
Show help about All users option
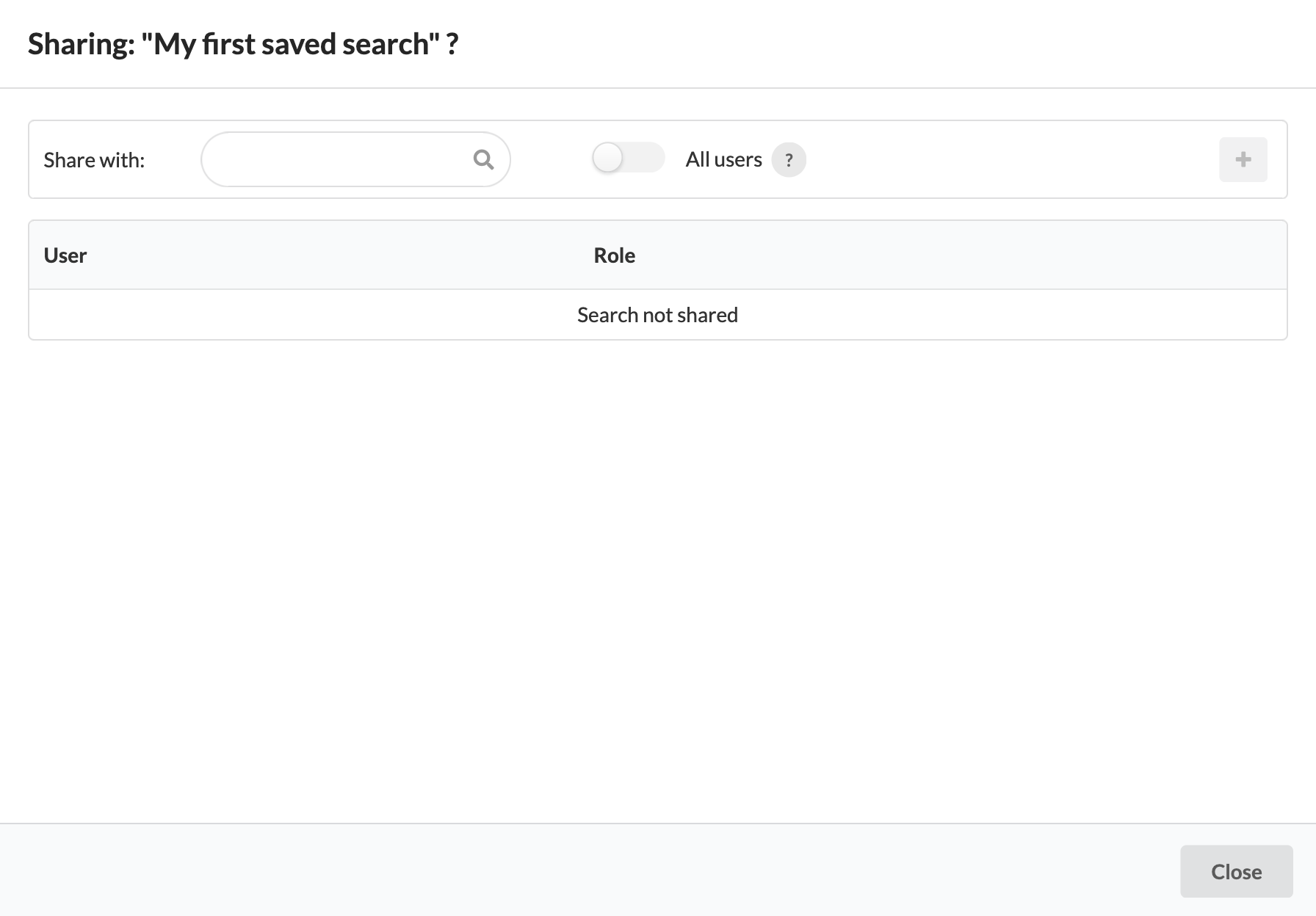(x=789, y=159)
